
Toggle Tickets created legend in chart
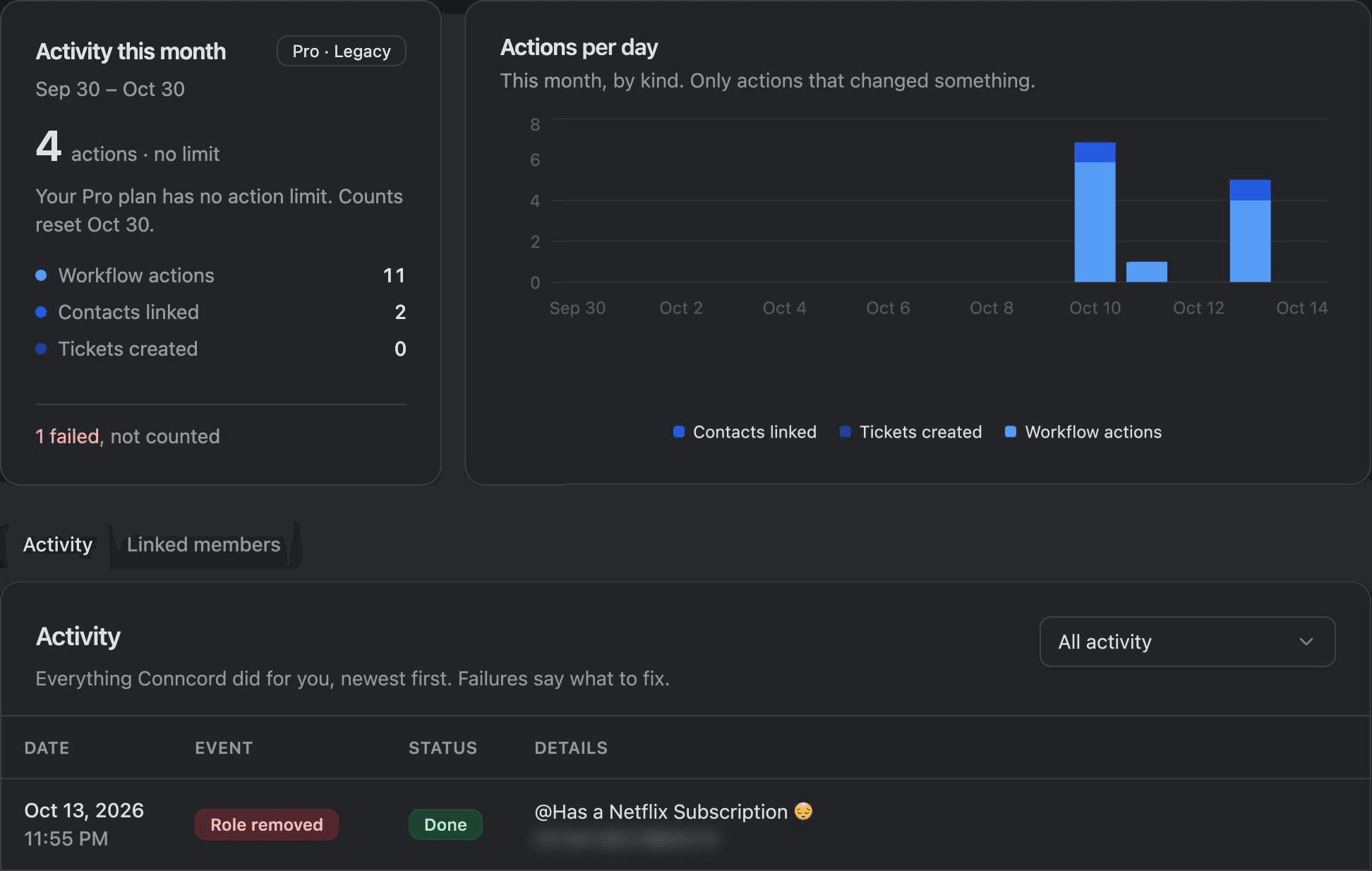(910, 432)
